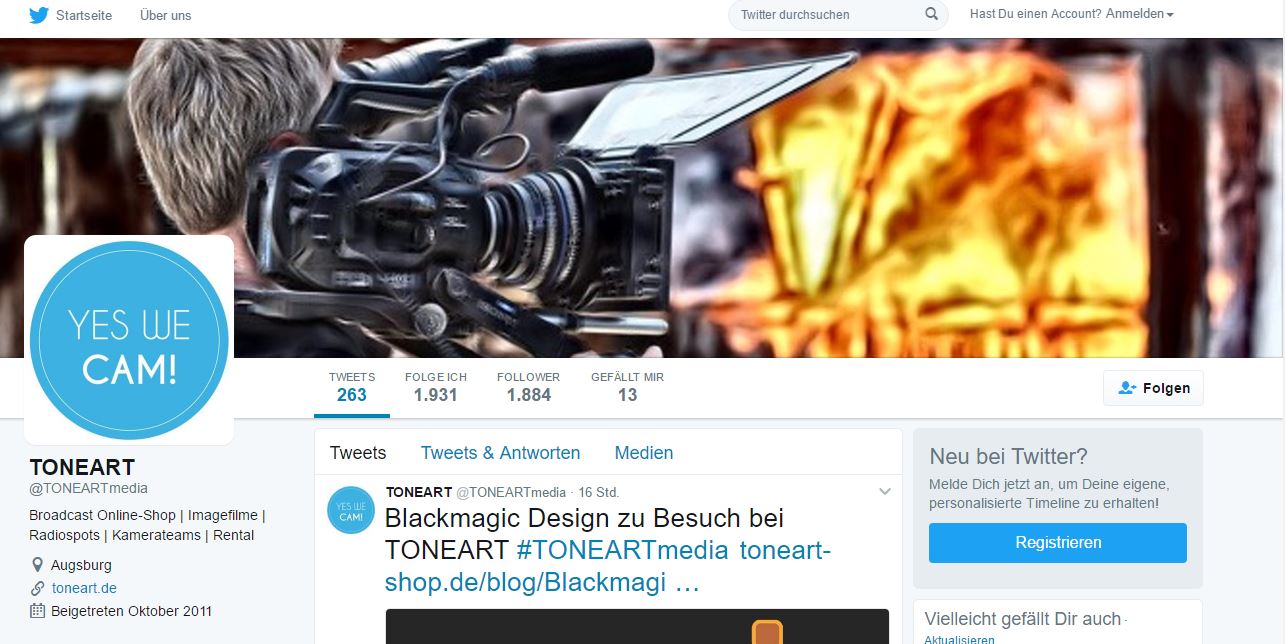This screenshot has height=644, width=1285.
Task: Click the TONEART name in tweet header
Action: 419,492
